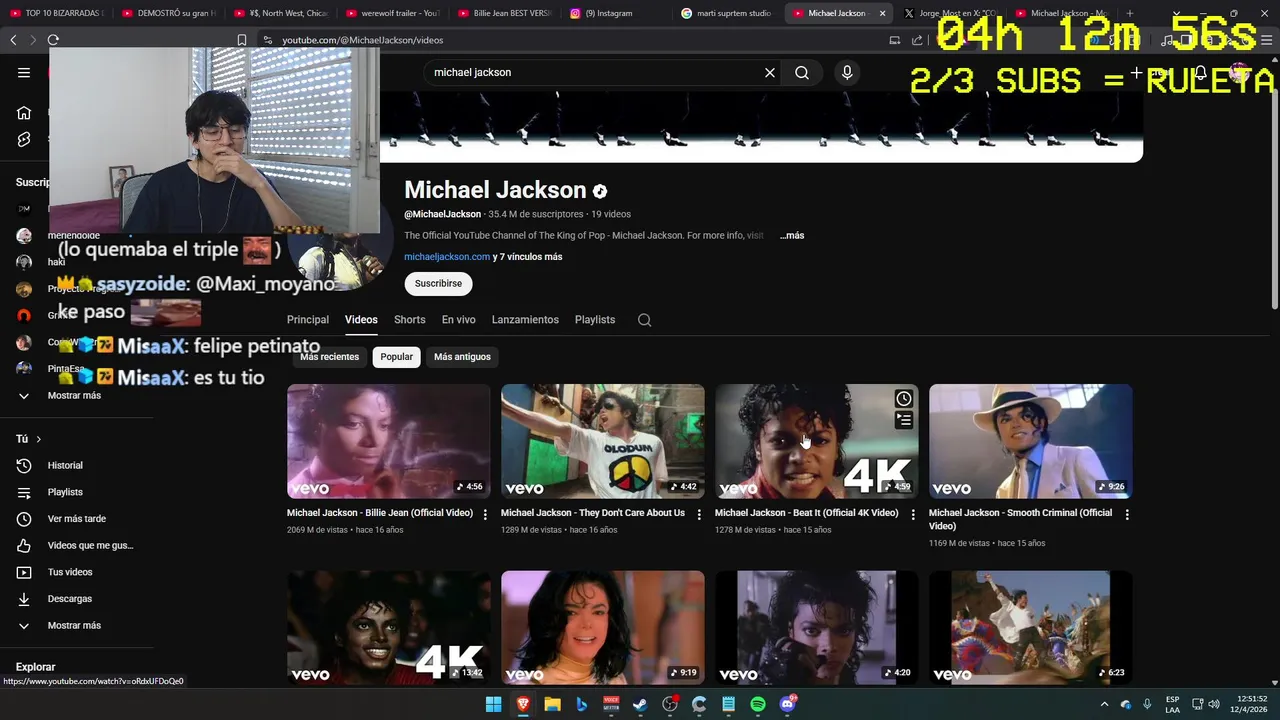Open Playlists in the sidebar
The image size is (1280, 720).
pyautogui.click(x=65, y=492)
